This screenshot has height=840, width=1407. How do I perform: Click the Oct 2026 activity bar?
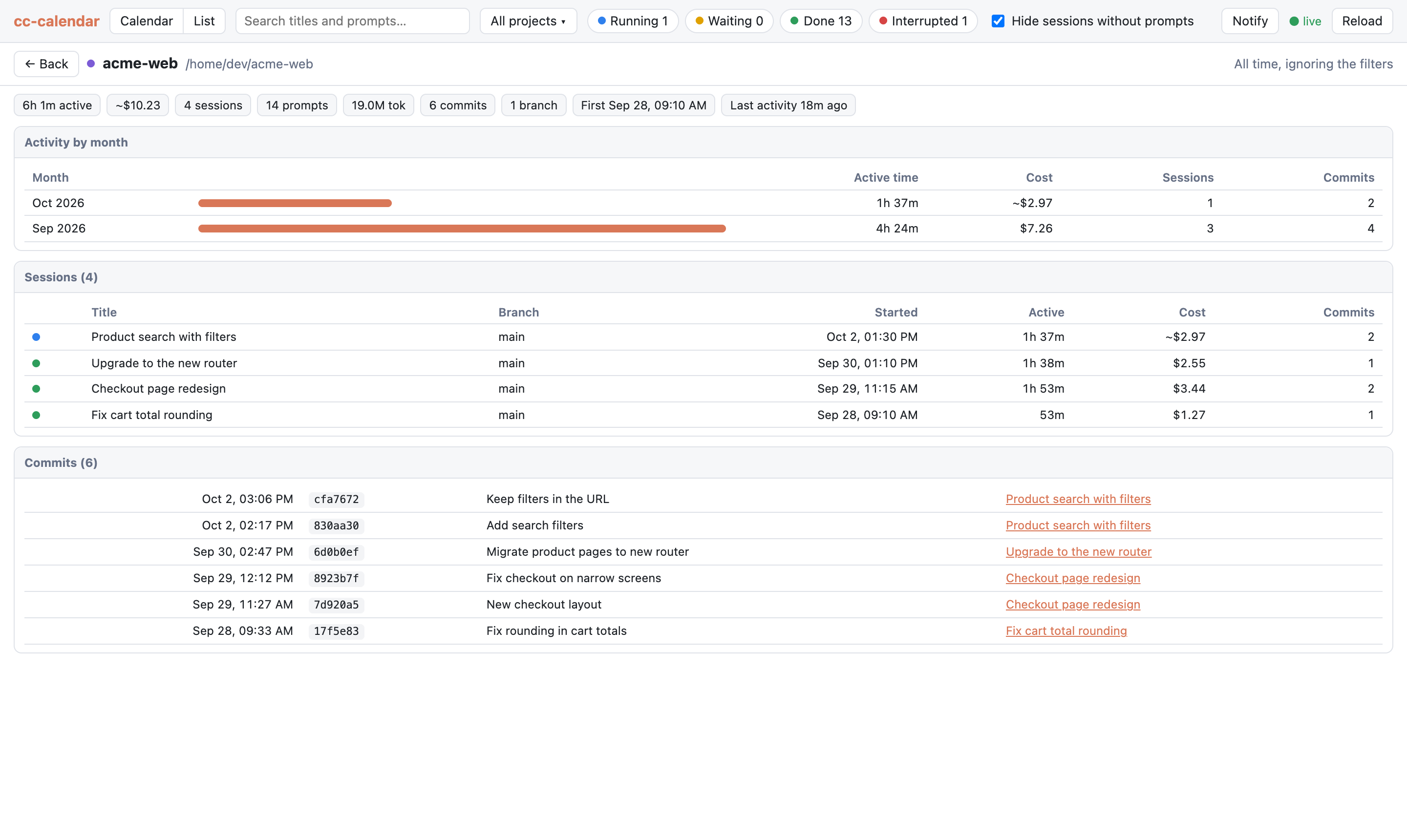[295, 203]
